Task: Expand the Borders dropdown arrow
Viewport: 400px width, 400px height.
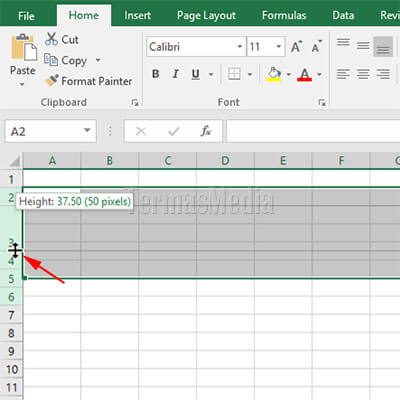Action: point(250,74)
